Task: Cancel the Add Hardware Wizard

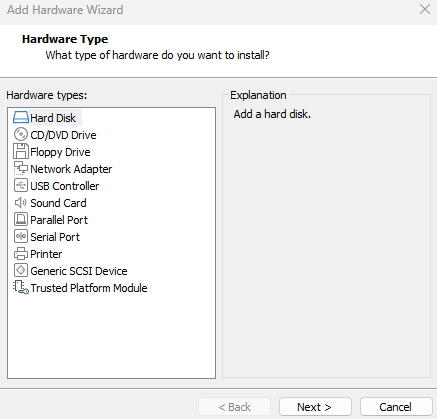Action: (396, 407)
